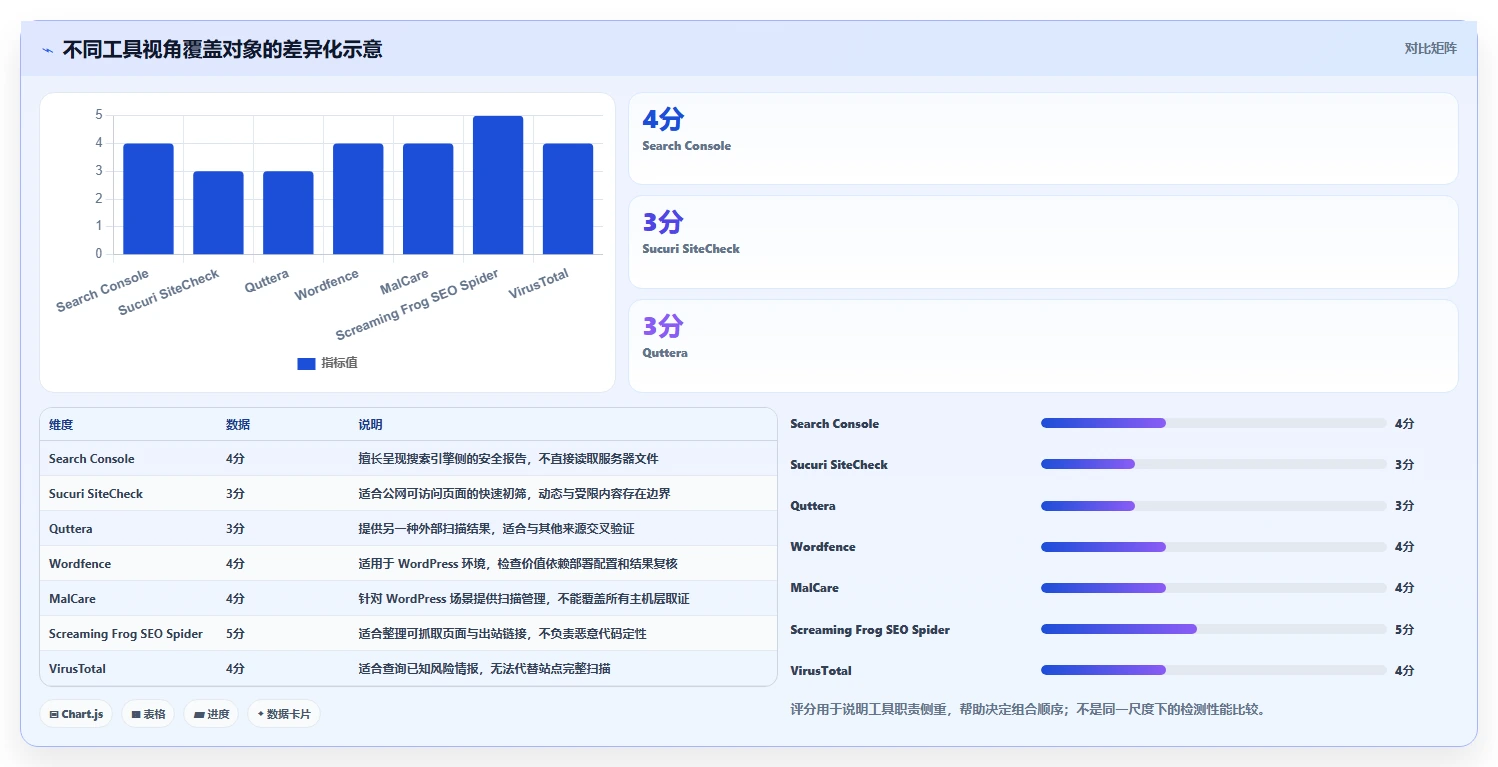Select the 表格 tag chip

tap(148, 714)
